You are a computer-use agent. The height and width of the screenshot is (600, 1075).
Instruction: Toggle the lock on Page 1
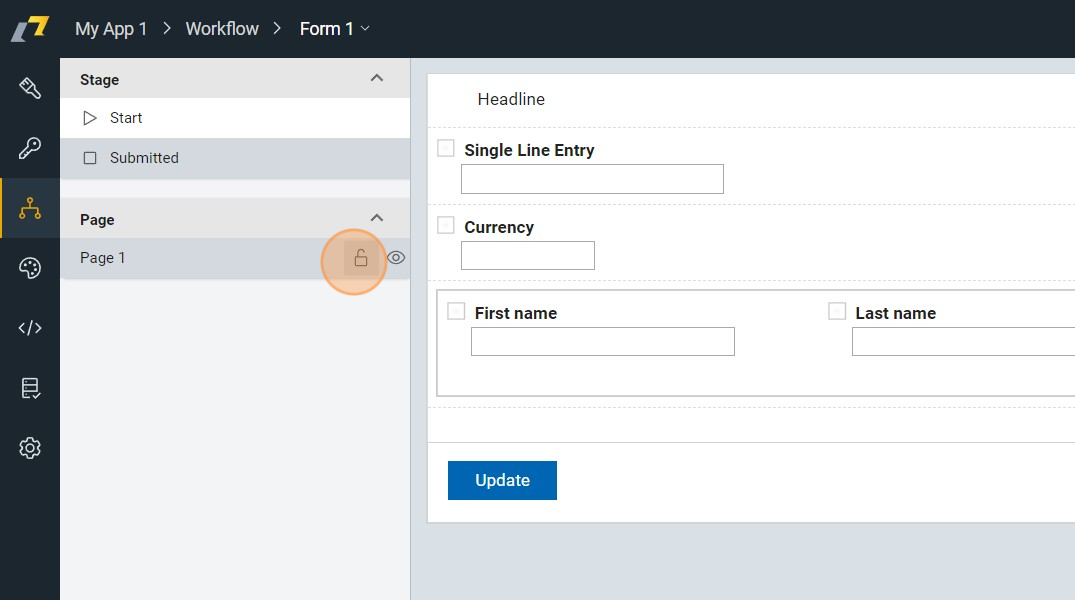pyautogui.click(x=361, y=258)
